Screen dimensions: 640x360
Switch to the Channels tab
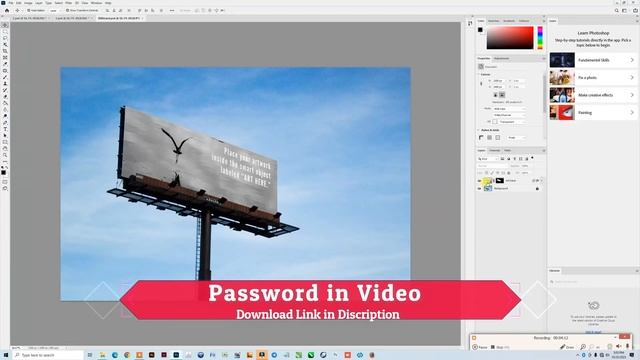[x=495, y=151]
